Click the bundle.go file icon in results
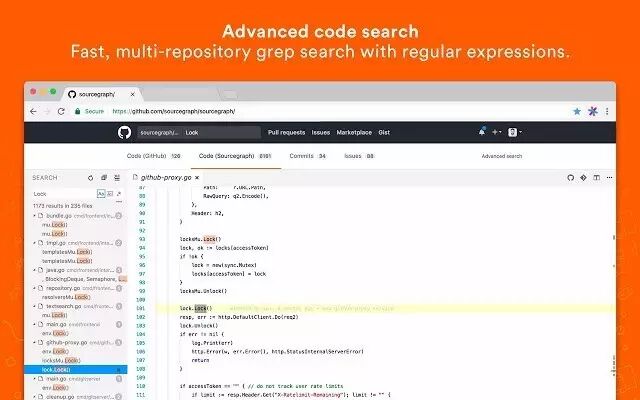Screen dimensions: 640x400 (x=40, y=216)
